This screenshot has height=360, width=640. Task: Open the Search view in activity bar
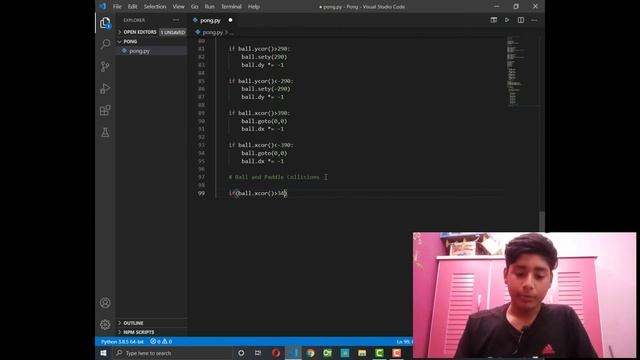tap(105, 44)
